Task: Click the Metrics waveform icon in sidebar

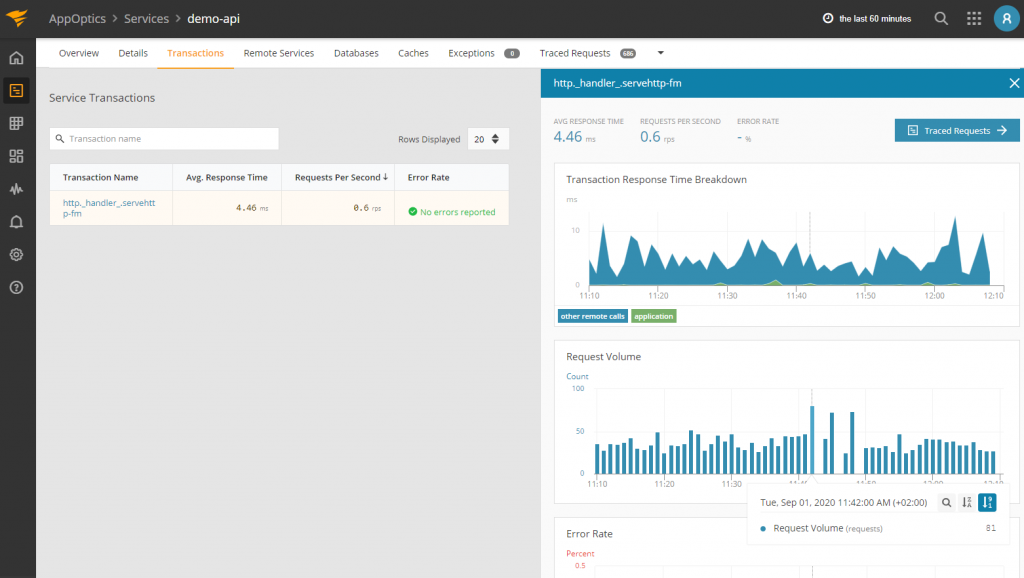Action: (16, 188)
